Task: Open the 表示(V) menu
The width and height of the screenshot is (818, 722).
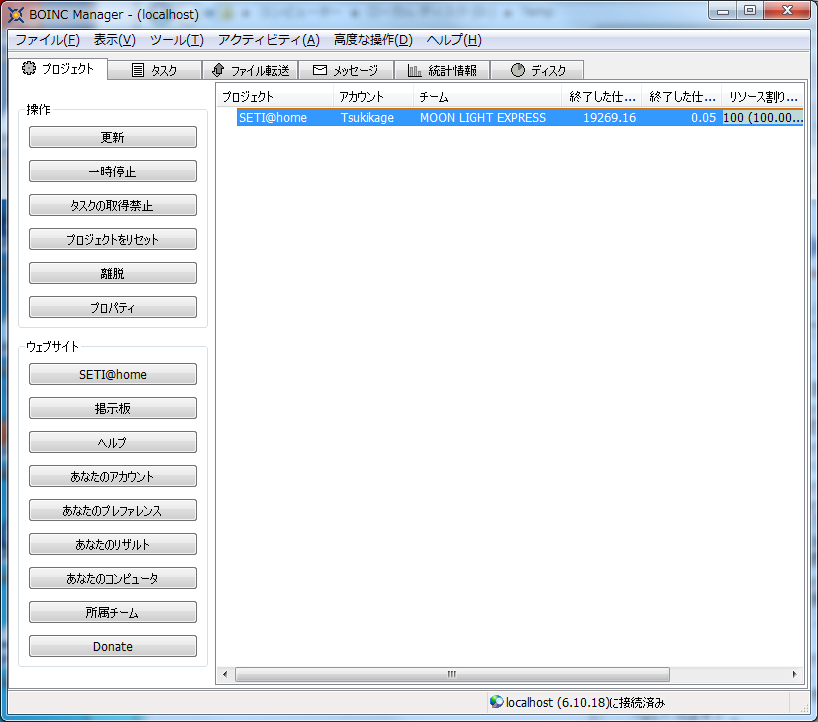Action: coord(114,40)
